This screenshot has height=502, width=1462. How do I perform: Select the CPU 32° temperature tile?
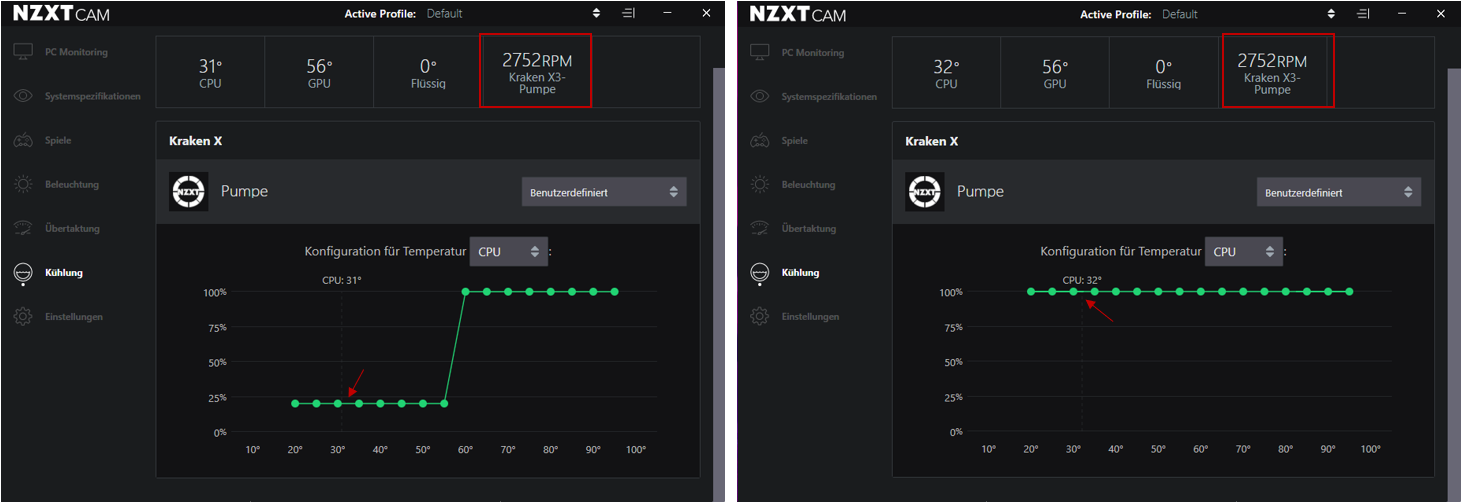(946, 72)
